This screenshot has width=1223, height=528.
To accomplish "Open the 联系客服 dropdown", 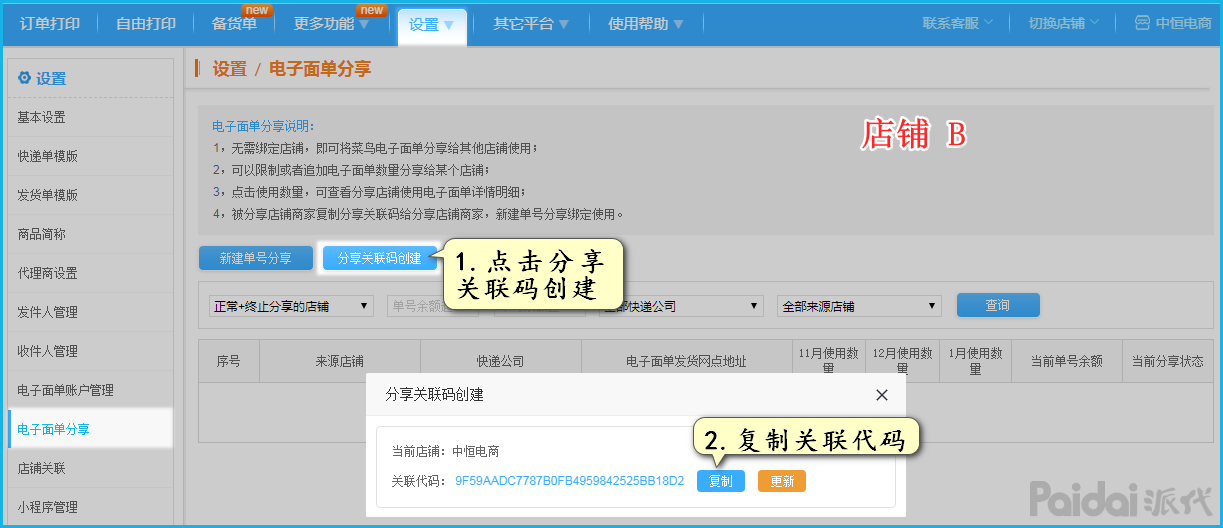I will pyautogui.click(x=958, y=23).
